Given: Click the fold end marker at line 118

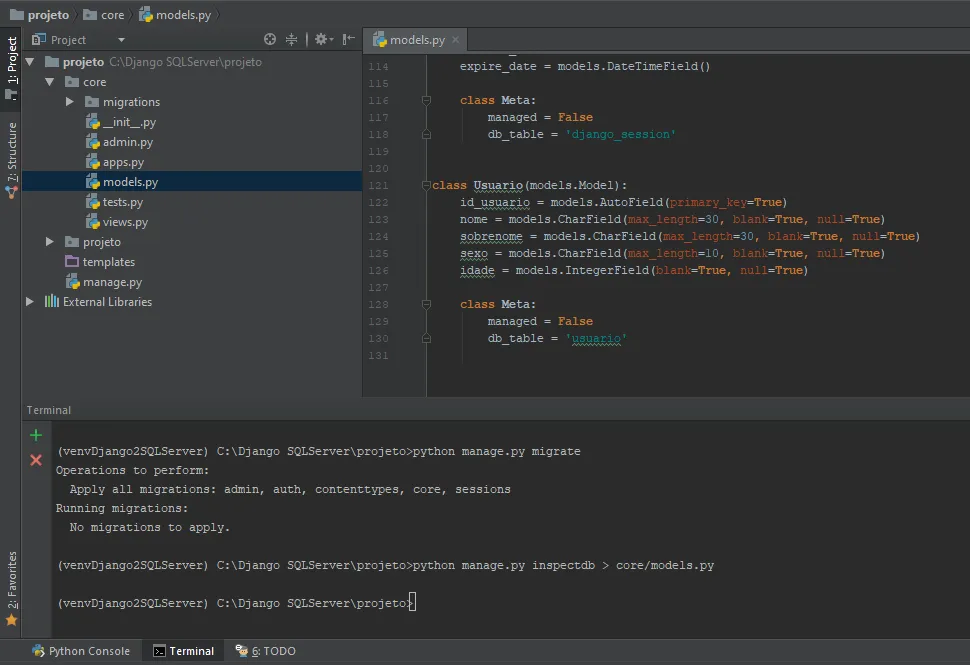Looking at the screenshot, I should tap(426, 134).
